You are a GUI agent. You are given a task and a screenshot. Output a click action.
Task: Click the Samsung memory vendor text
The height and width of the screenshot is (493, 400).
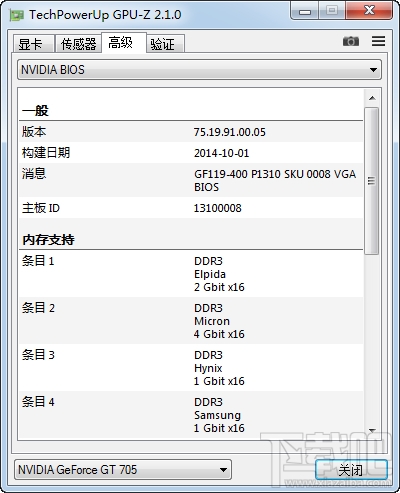(x=217, y=415)
